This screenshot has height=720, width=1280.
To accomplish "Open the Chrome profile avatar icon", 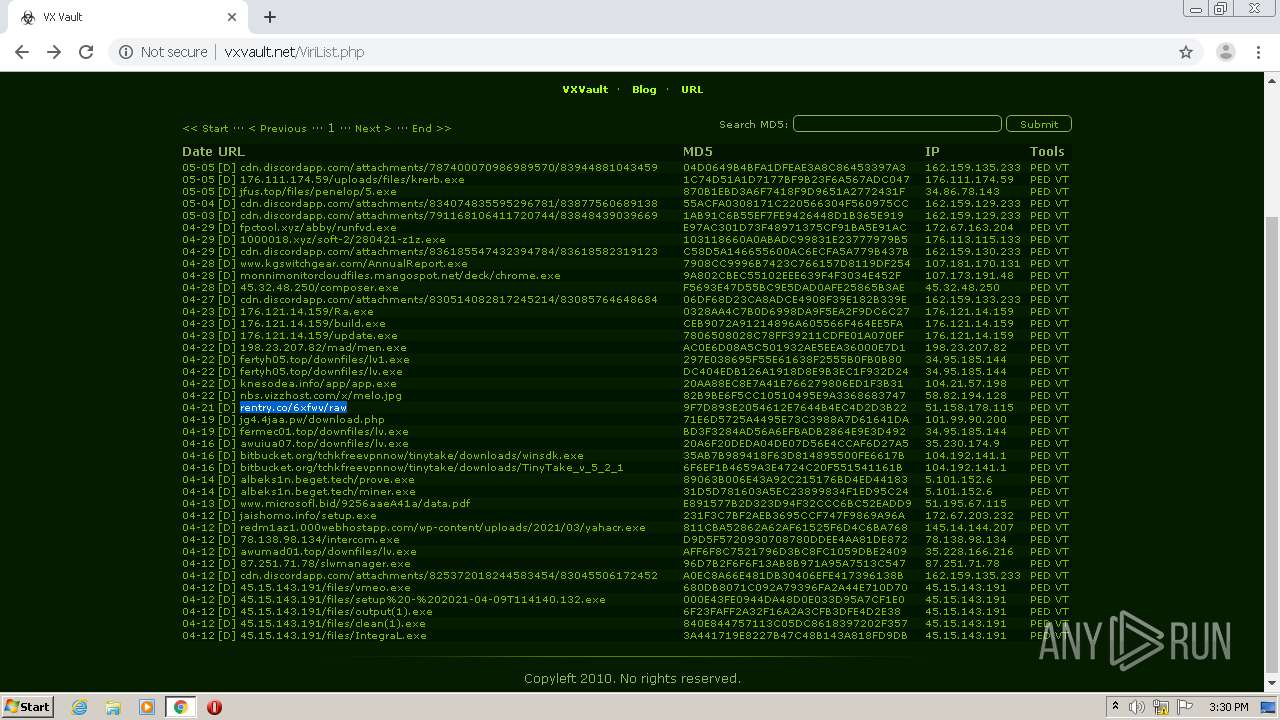I will click(1225, 52).
